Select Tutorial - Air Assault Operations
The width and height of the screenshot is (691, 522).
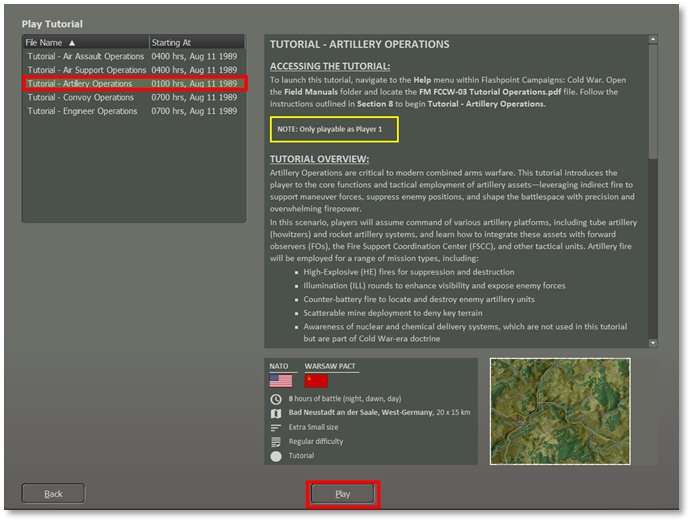click(86, 57)
